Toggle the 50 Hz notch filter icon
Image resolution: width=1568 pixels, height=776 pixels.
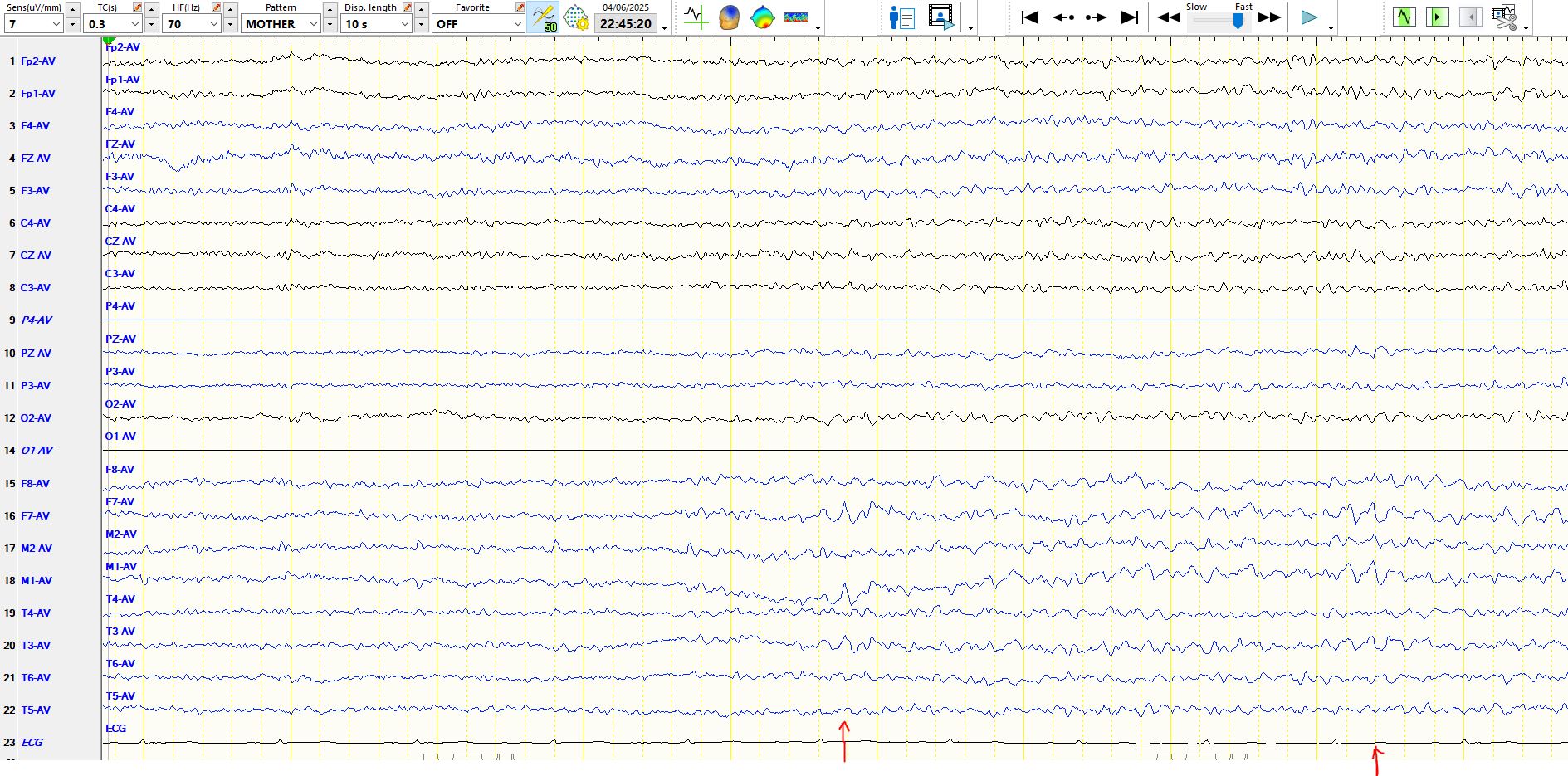tap(545, 17)
